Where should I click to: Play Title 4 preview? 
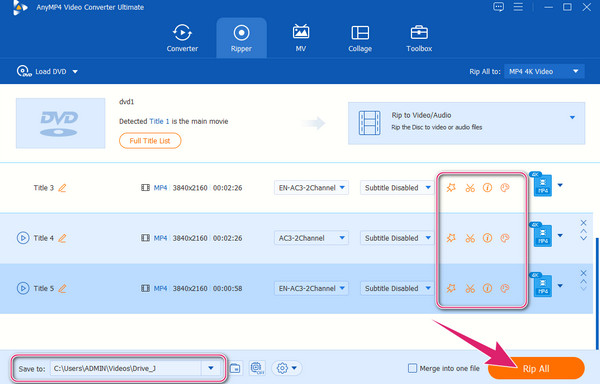(x=23, y=238)
